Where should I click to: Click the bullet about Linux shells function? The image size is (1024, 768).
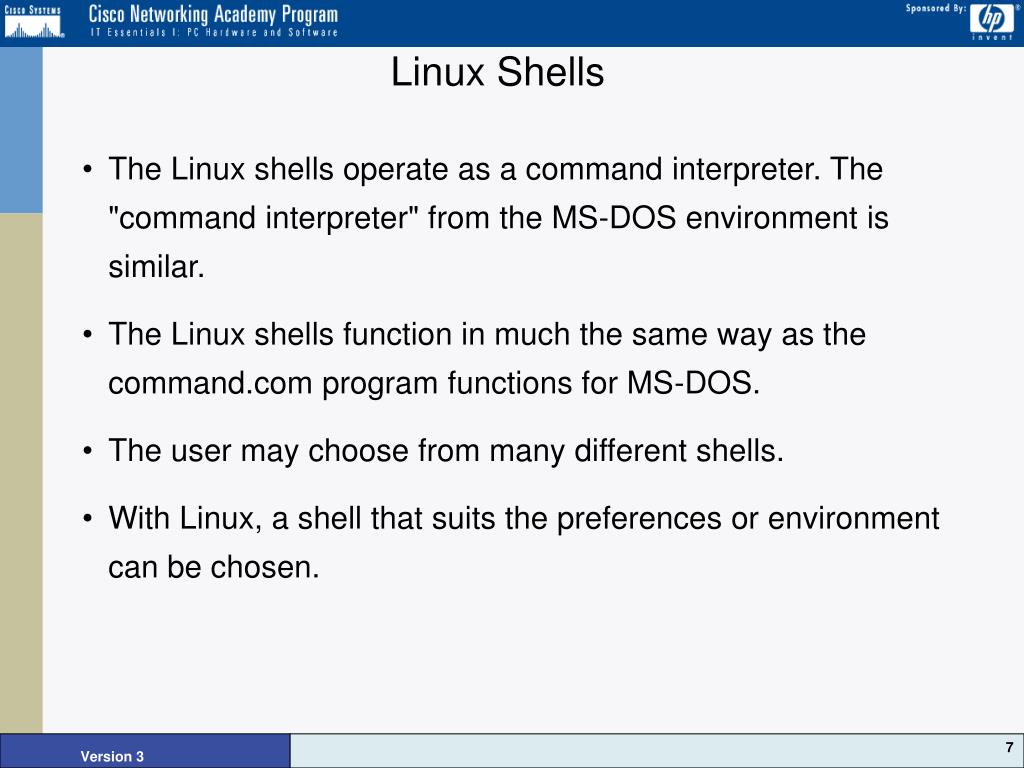point(474,359)
